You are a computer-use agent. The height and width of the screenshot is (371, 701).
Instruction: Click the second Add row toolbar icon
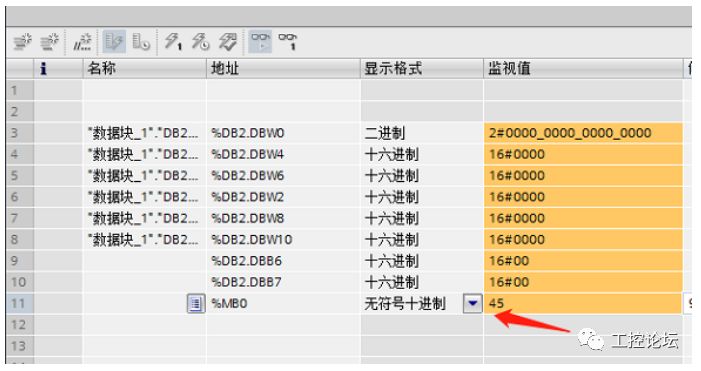tap(50, 42)
